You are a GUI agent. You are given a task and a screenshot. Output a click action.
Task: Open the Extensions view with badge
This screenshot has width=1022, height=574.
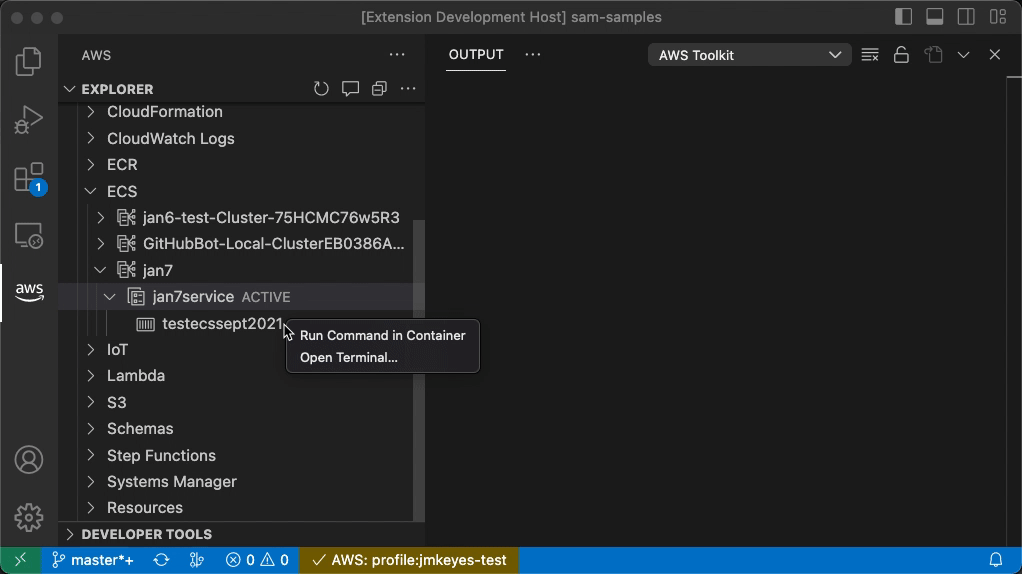click(x=29, y=178)
